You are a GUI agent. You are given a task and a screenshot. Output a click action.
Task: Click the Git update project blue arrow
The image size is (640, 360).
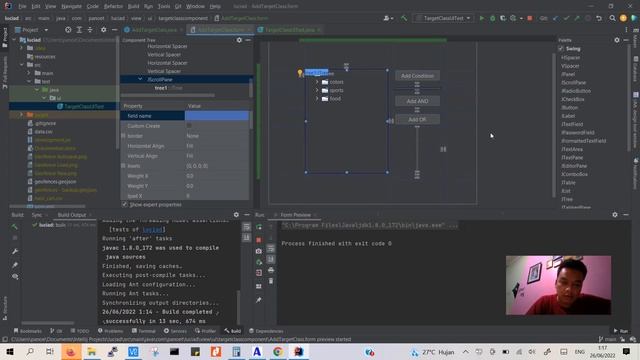coord(555,18)
